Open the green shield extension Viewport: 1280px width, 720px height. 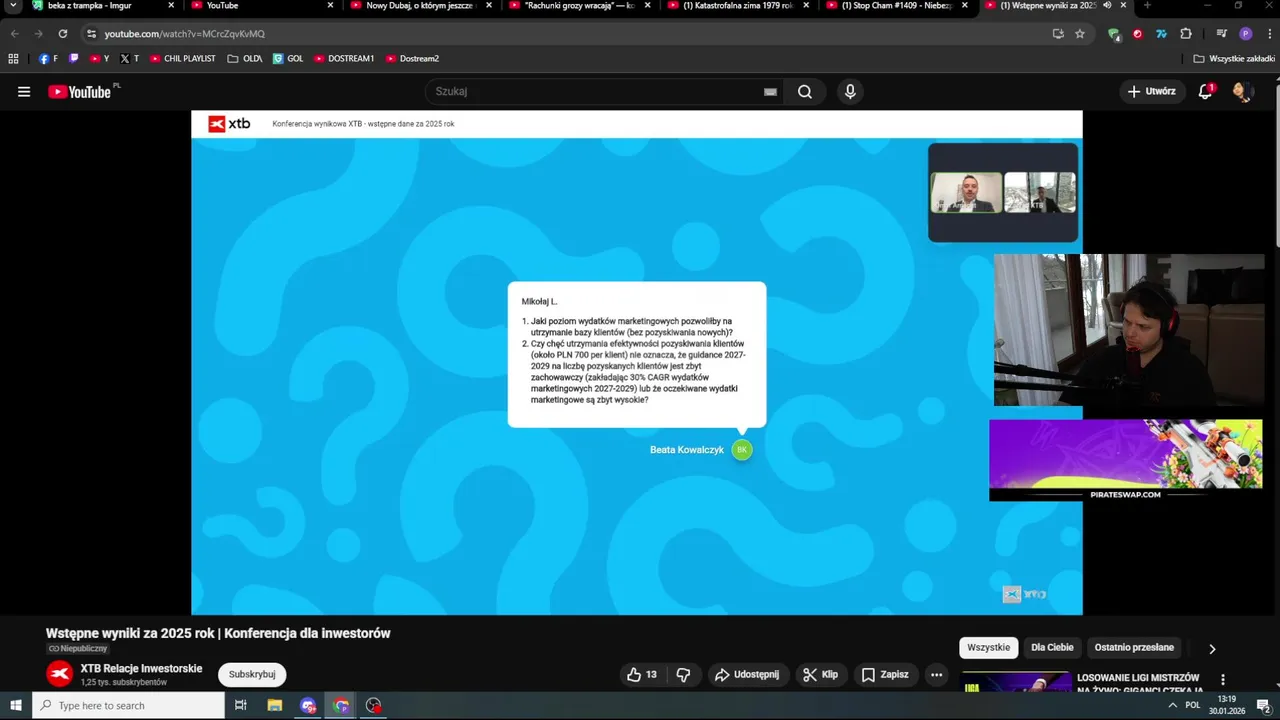[1114, 34]
